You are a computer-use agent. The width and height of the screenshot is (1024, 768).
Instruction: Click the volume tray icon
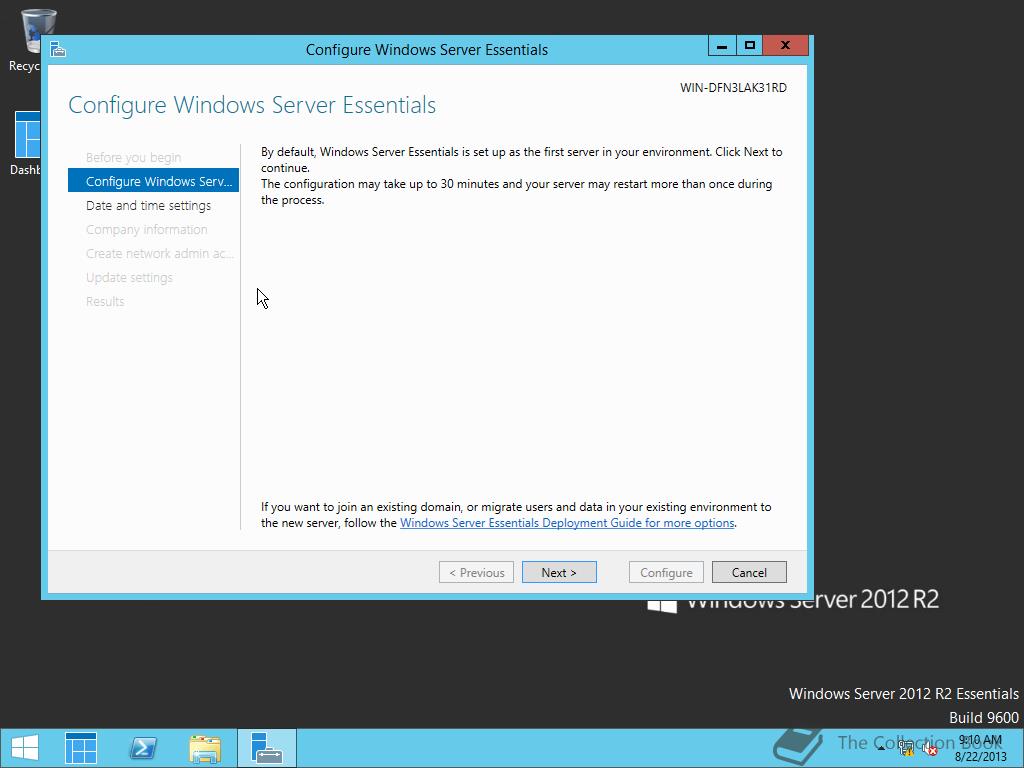click(x=930, y=749)
